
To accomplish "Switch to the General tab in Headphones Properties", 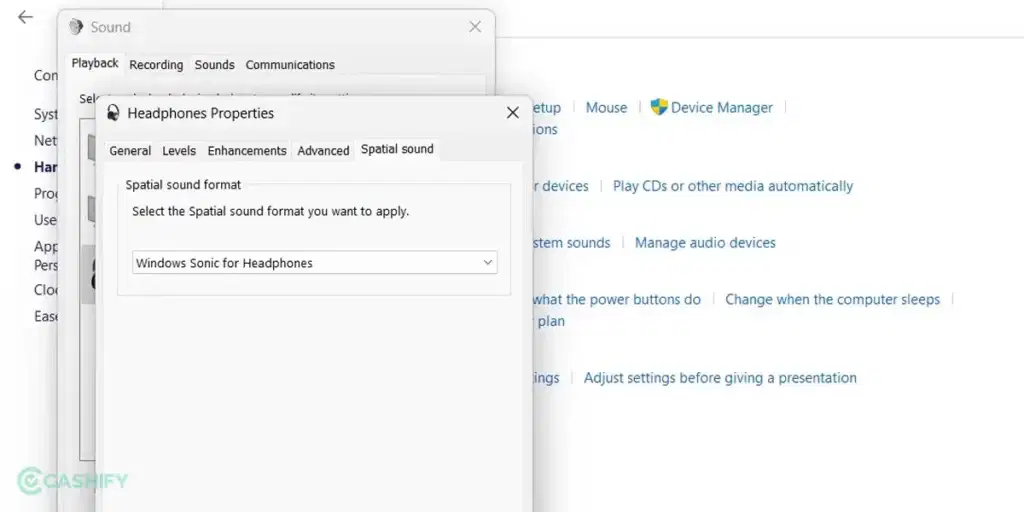I will tap(130, 151).
